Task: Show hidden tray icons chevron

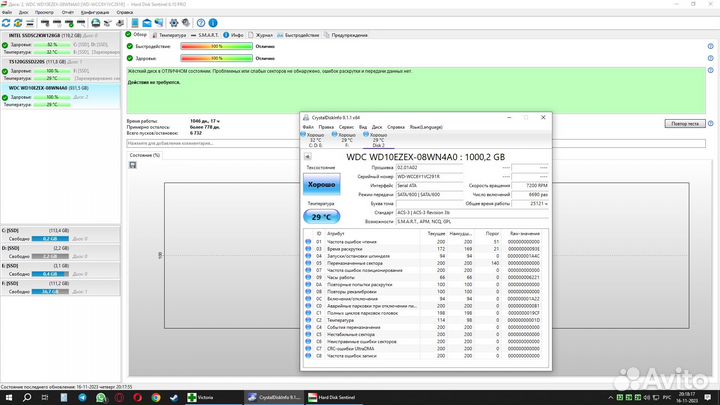Action: pyautogui.click(x=610, y=397)
